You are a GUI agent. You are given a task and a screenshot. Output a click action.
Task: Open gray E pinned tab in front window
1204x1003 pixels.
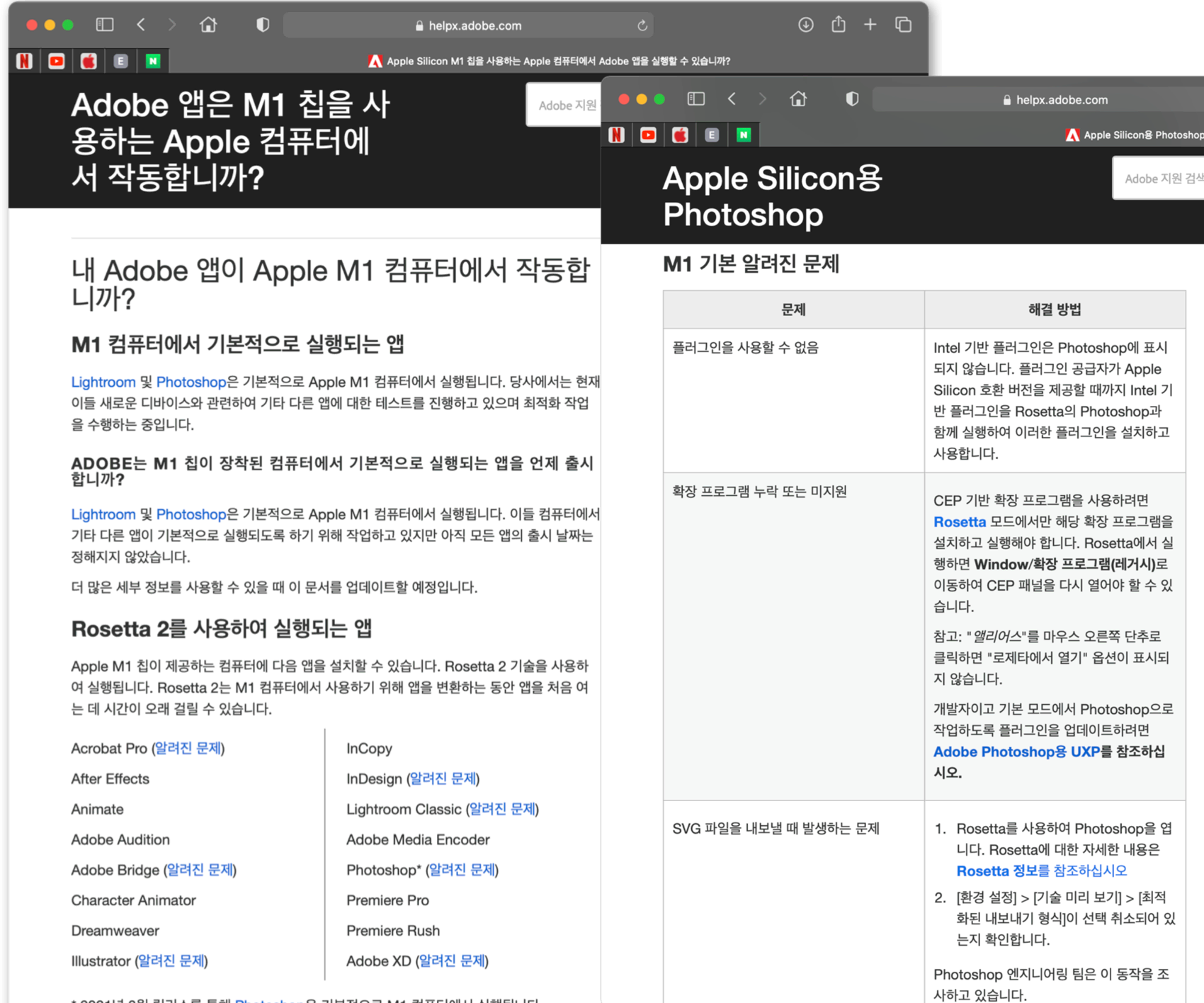pyautogui.click(x=712, y=135)
